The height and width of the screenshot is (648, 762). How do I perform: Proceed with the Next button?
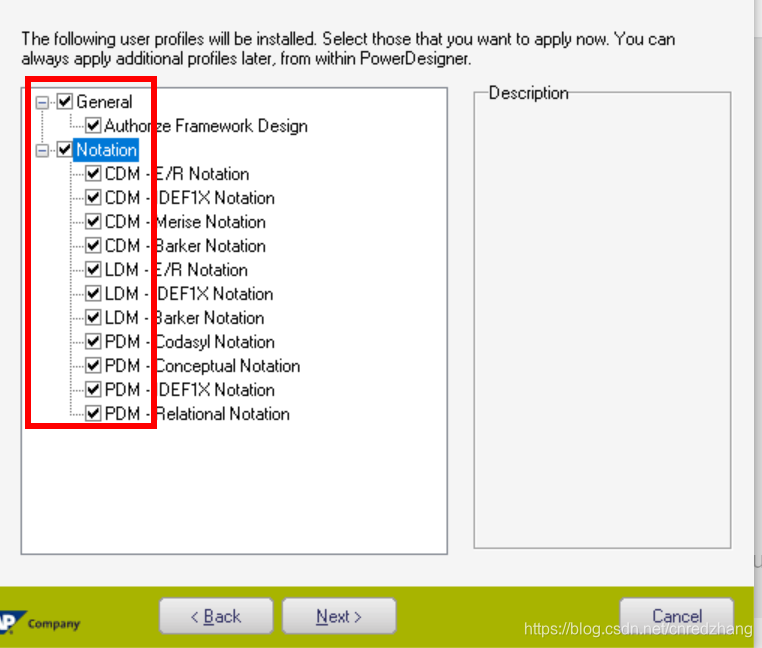click(339, 616)
